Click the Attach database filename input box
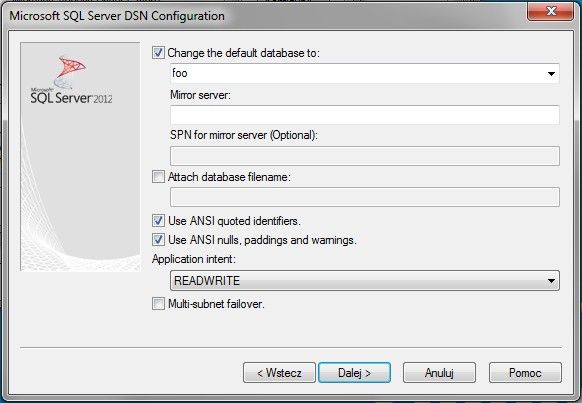The width and height of the screenshot is (582, 403). [x=364, y=197]
